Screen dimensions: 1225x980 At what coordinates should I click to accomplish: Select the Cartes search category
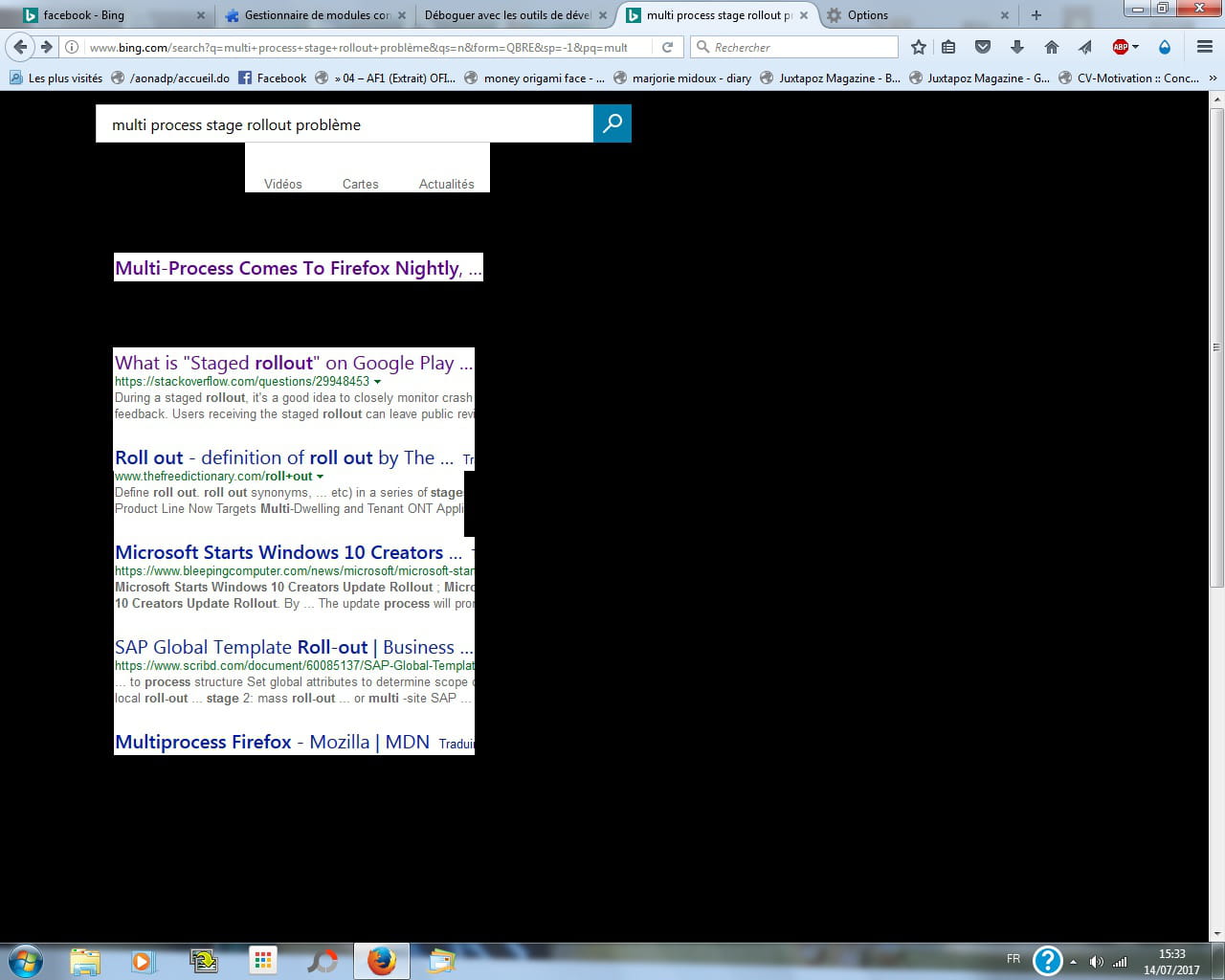pyautogui.click(x=361, y=184)
